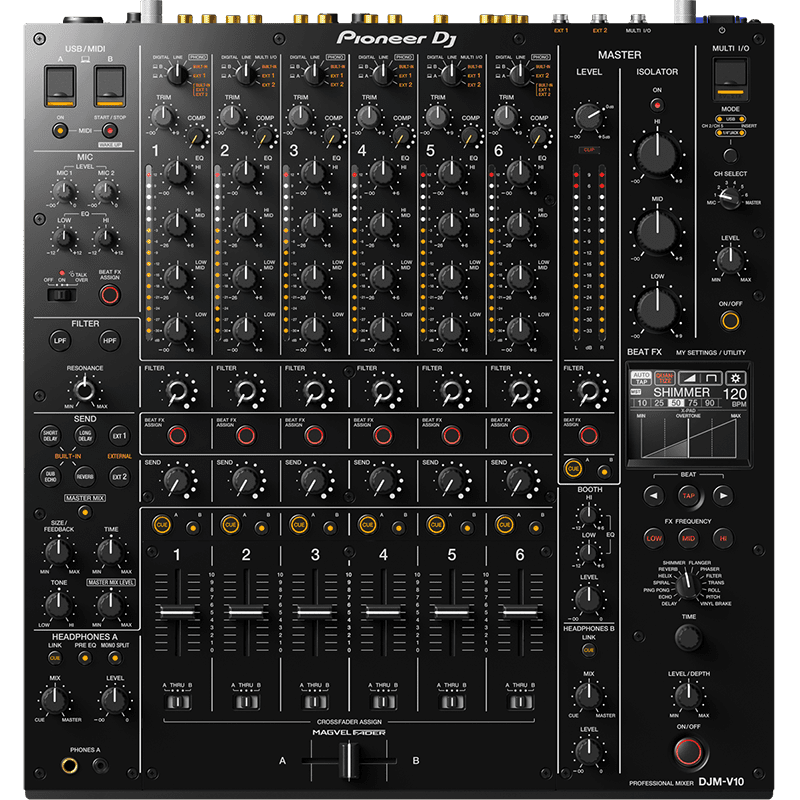Select beat value 10 on the display
The width and height of the screenshot is (800, 800).
click(642, 403)
